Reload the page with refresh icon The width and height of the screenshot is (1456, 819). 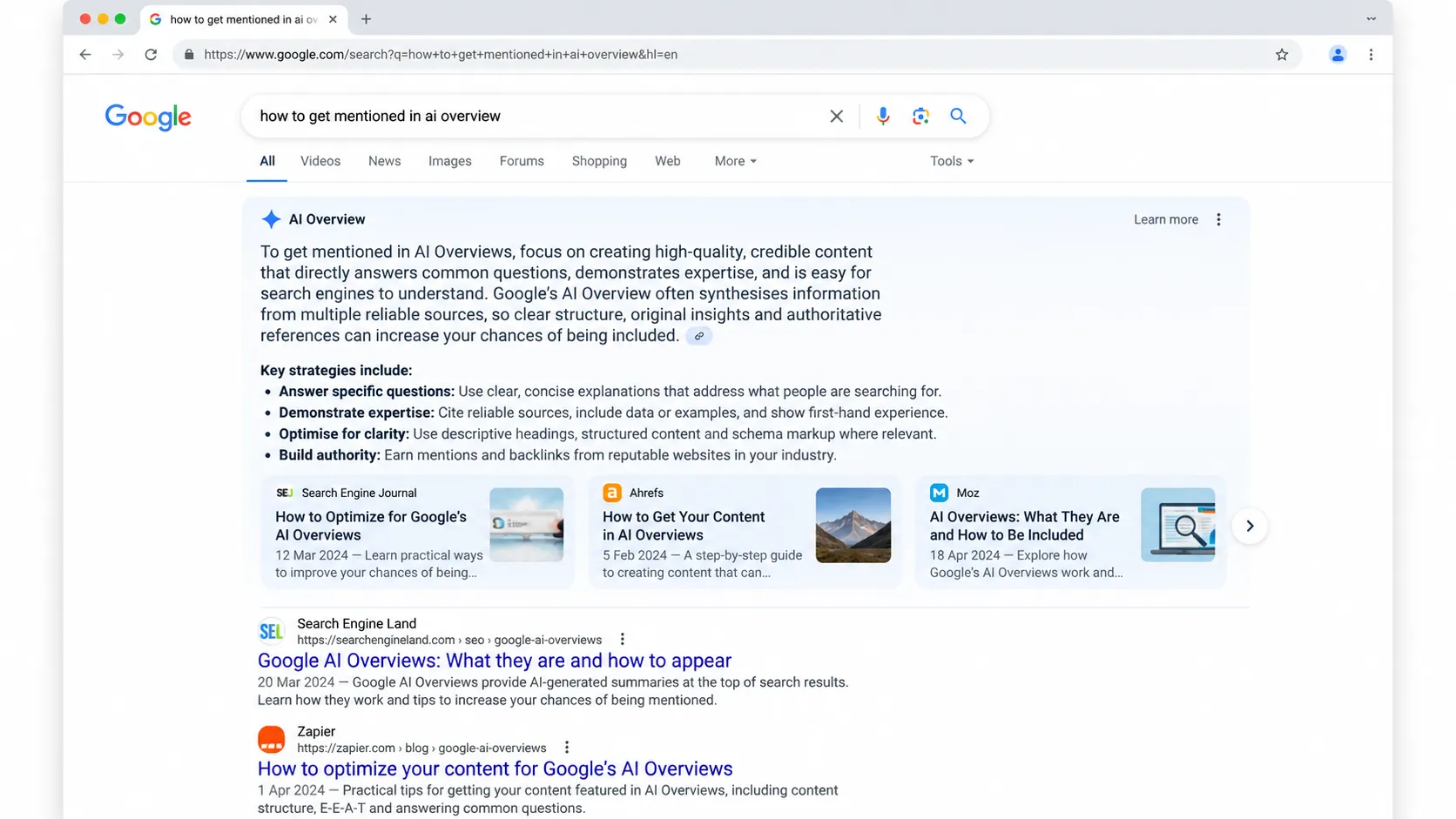pyautogui.click(x=151, y=54)
